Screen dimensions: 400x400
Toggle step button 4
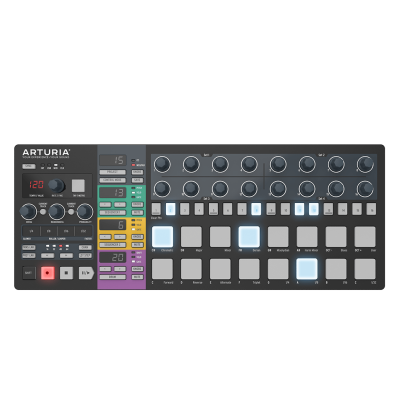(x=199, y=209)
